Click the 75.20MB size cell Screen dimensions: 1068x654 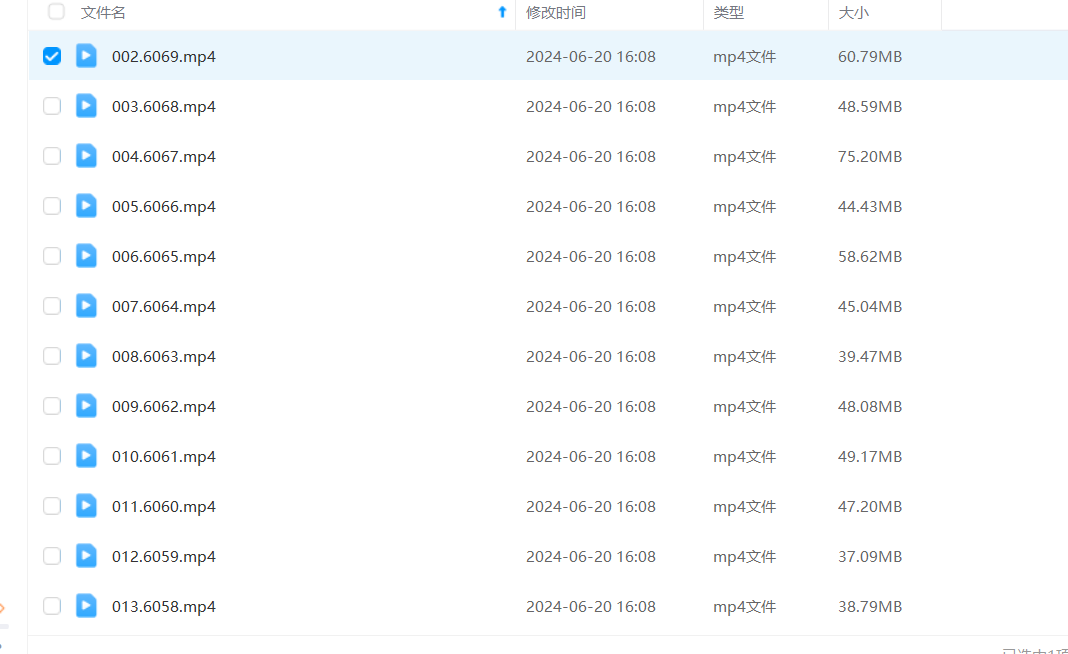pyautogui.click(x=869, y=156)
